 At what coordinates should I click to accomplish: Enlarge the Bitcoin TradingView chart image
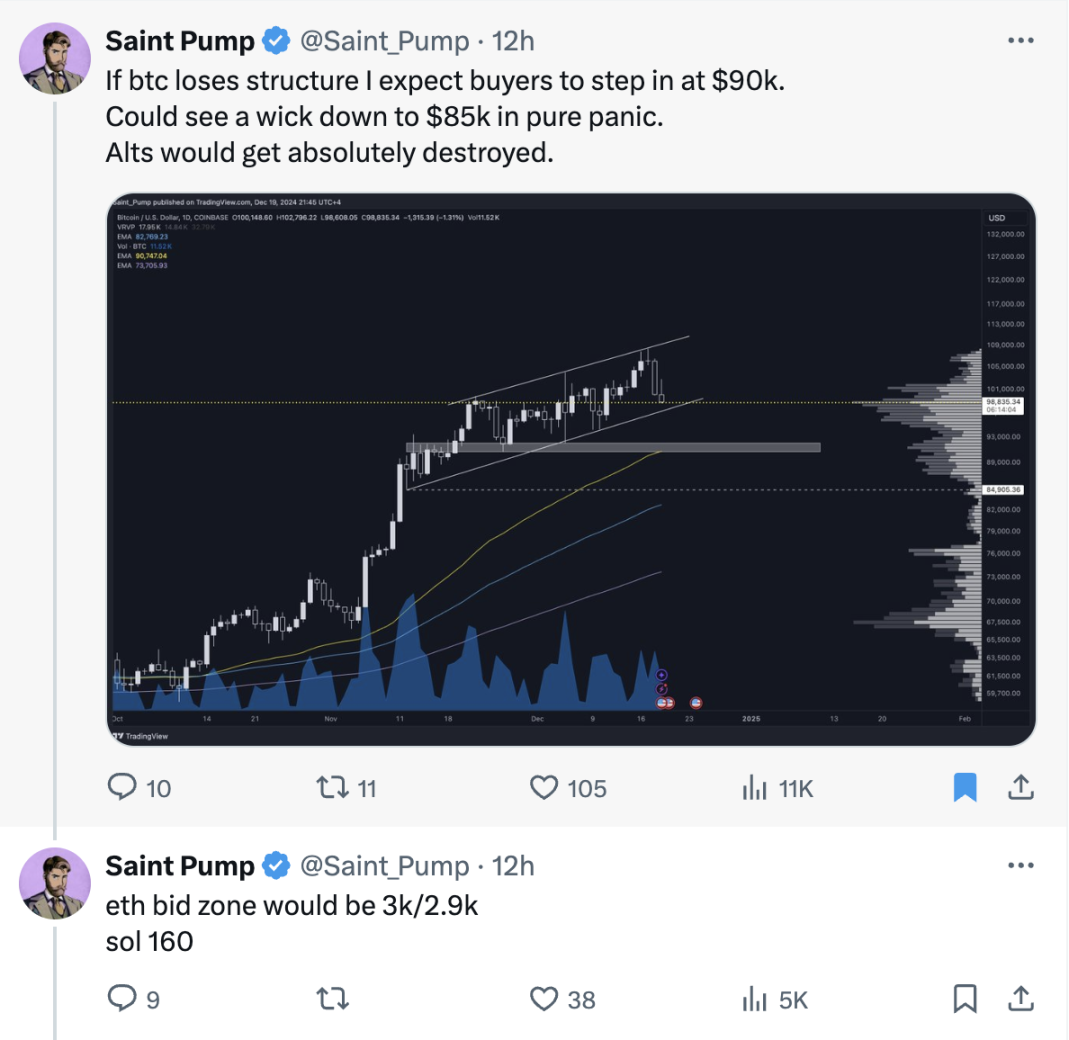pyautogui.click(x=571, y=470)
